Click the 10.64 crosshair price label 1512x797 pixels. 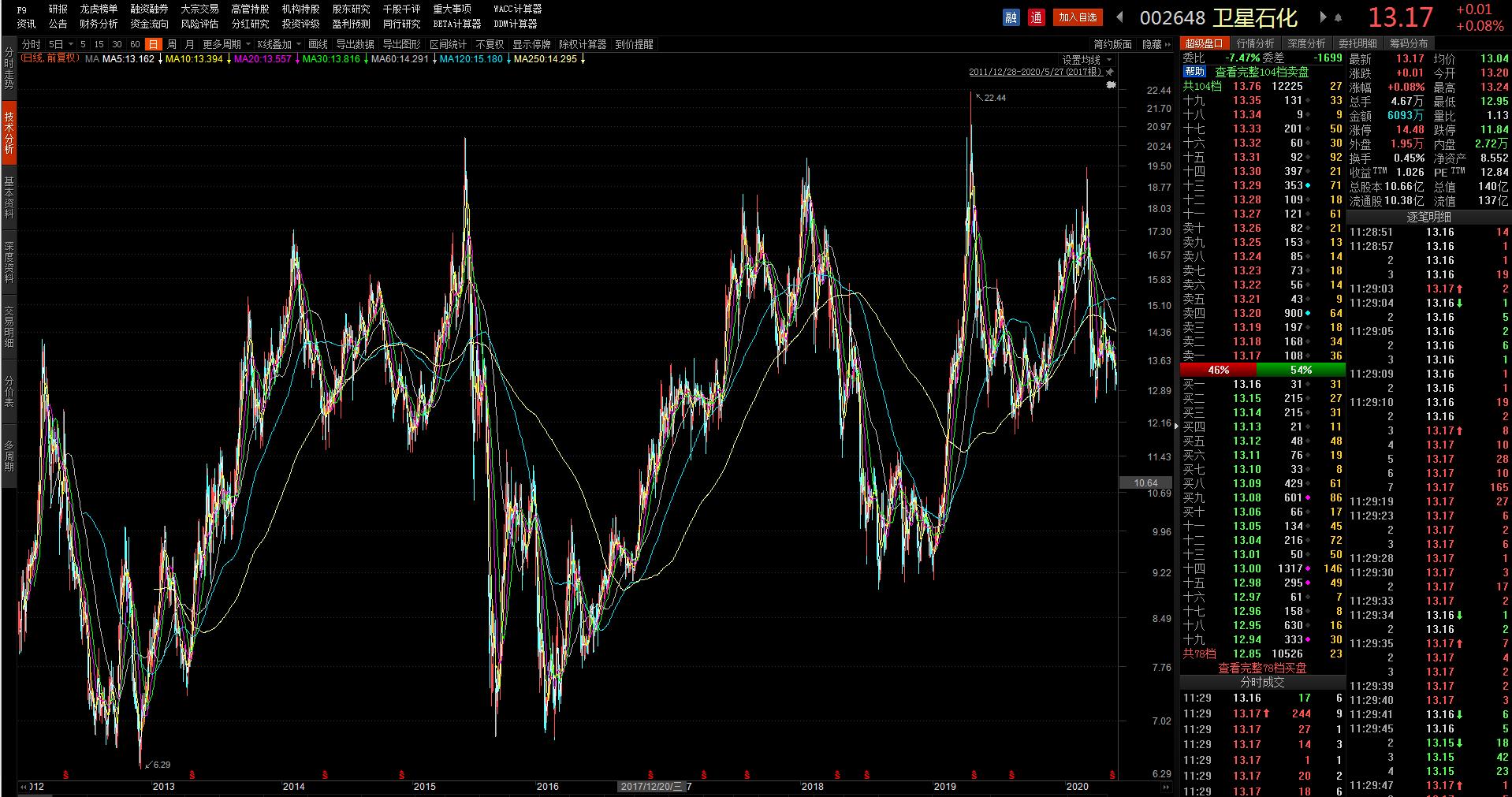(x=1146, y=482)
